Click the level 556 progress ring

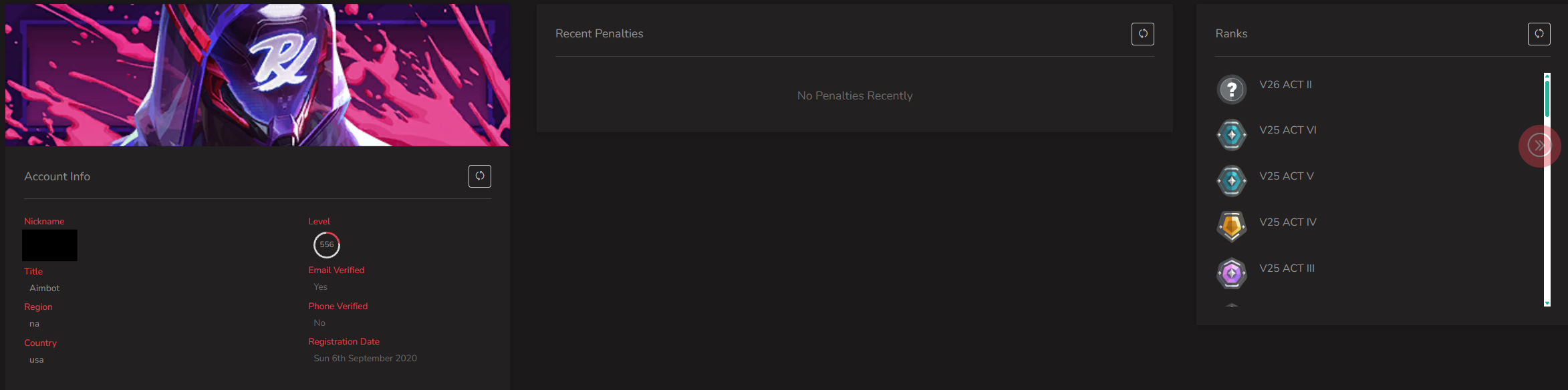coord(327,245)
